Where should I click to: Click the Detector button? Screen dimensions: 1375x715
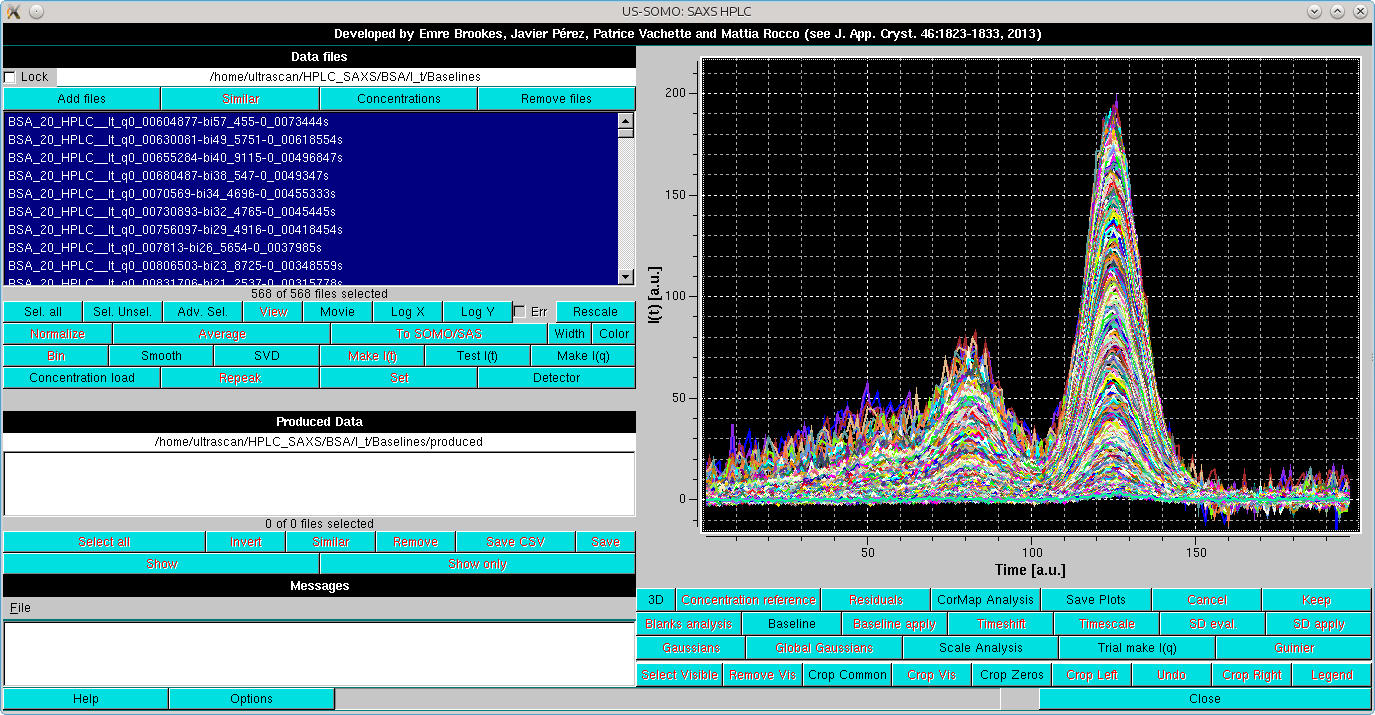(x=557, y=378)
